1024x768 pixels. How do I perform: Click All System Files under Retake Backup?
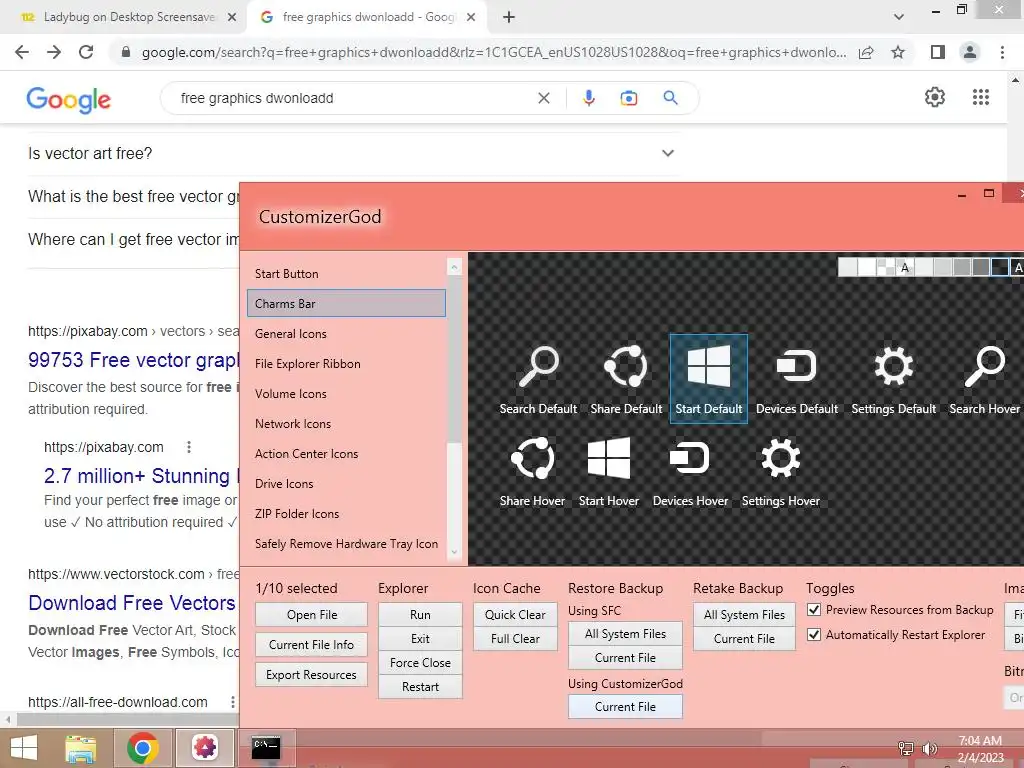[x=744, y=615]
